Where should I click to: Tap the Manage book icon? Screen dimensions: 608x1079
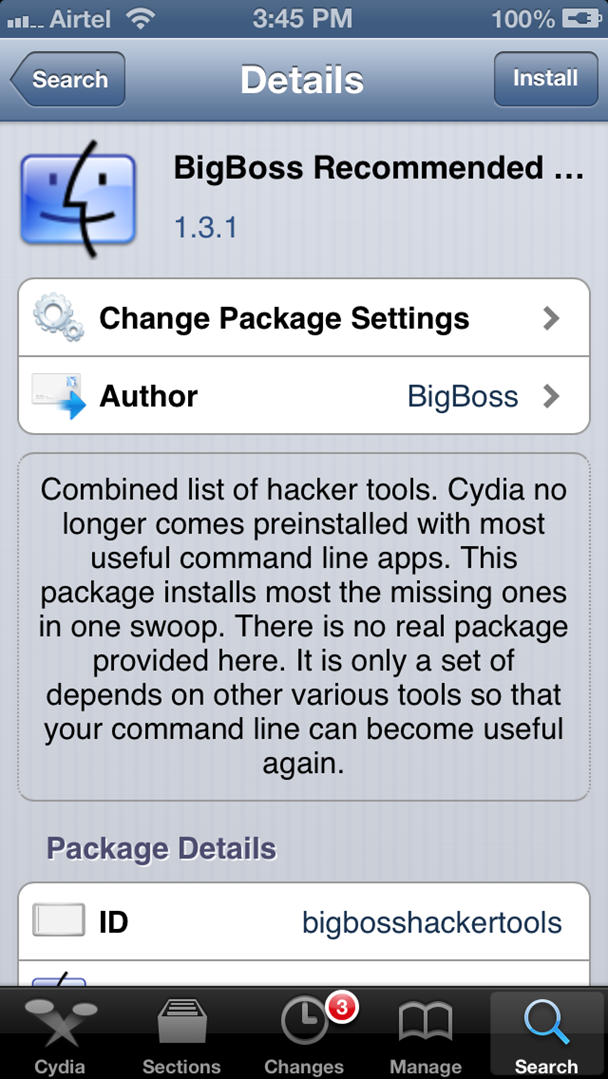tap(425, 1024)
